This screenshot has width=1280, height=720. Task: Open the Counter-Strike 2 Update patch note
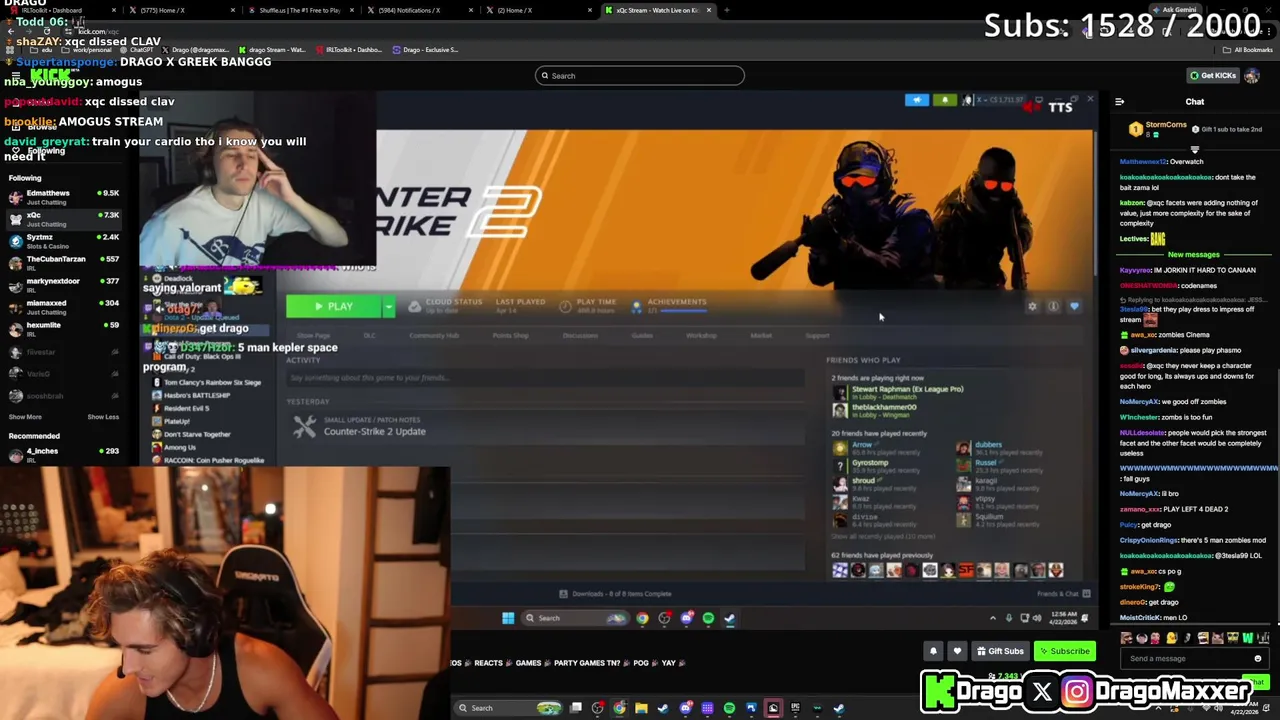click(374, 432)
